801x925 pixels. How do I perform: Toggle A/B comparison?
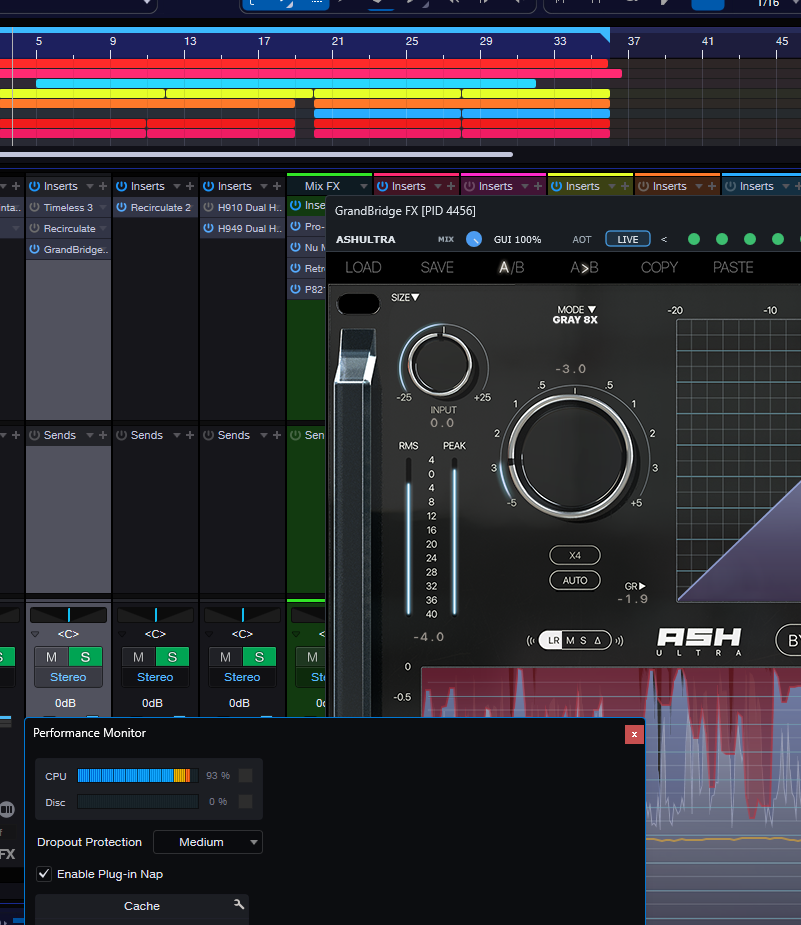511,267
